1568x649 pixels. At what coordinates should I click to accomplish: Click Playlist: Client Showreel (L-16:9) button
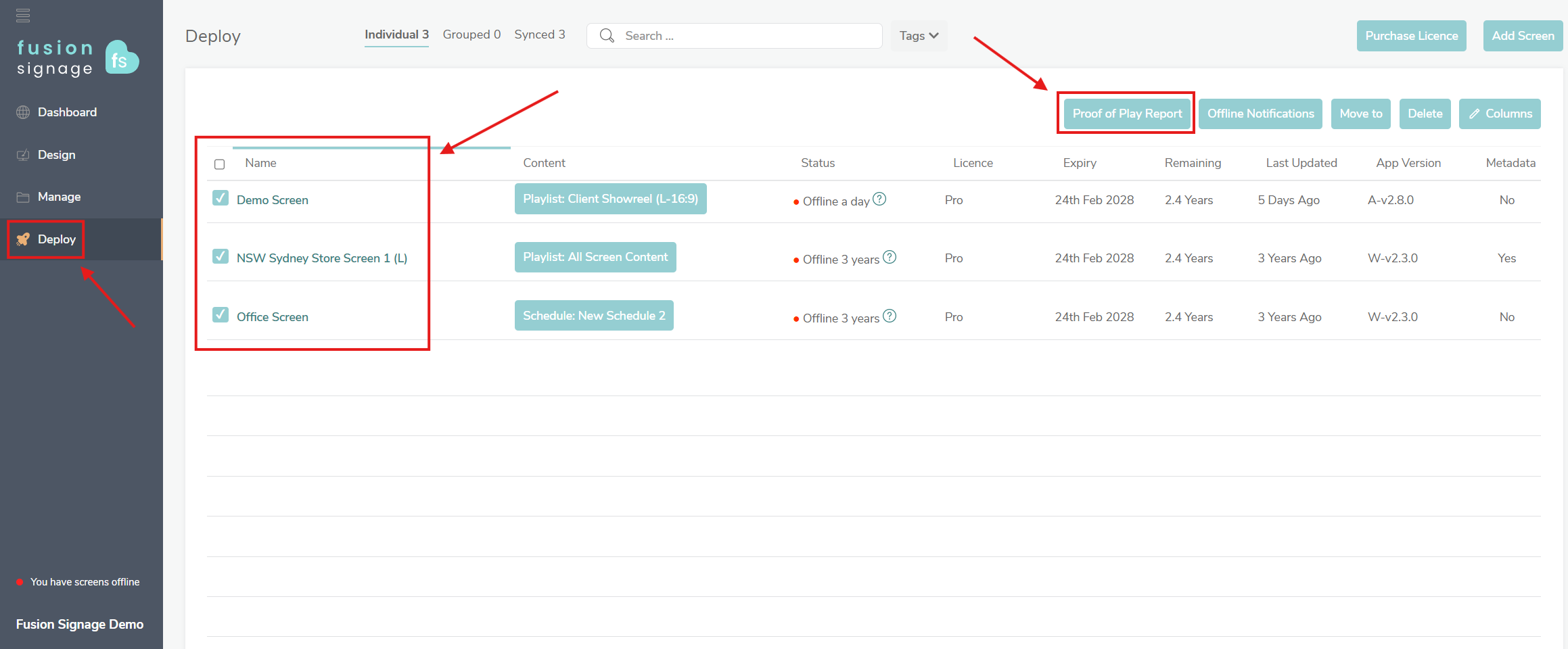(x=610, y=199)
